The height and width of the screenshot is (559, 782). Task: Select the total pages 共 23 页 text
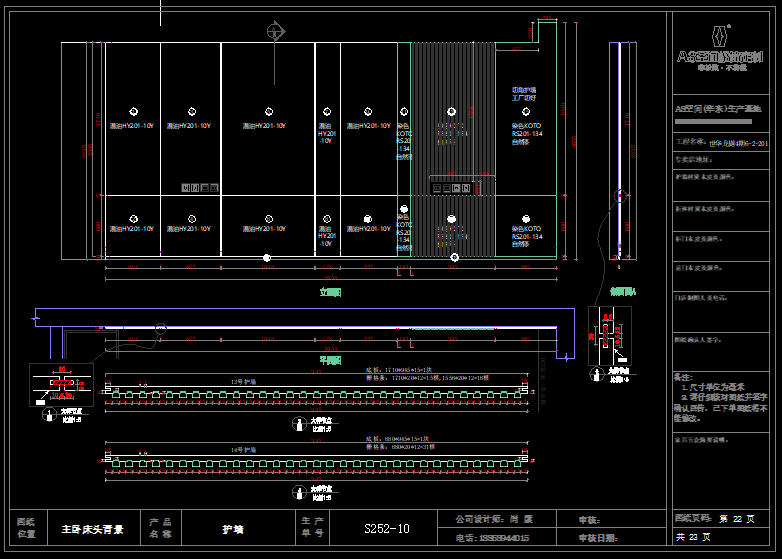[x=695, y=537]
